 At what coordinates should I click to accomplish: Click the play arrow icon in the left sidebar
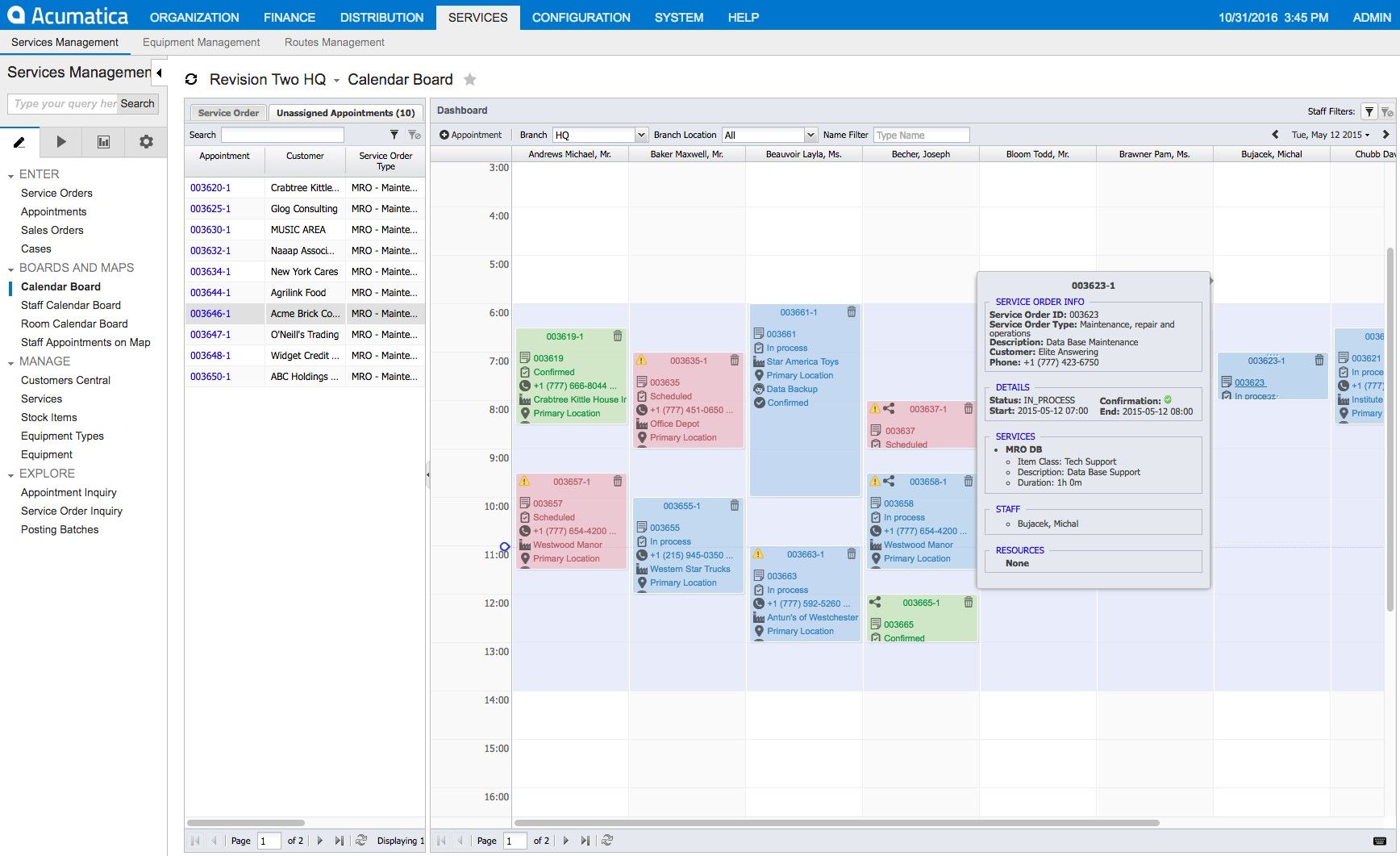61,142
